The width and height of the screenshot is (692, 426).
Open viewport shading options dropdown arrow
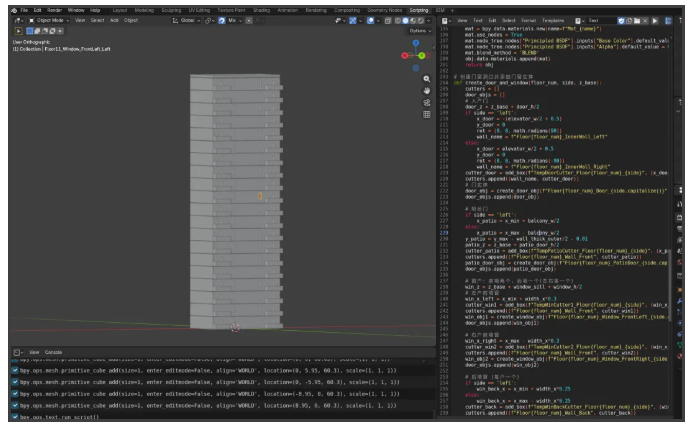(429, 21)
